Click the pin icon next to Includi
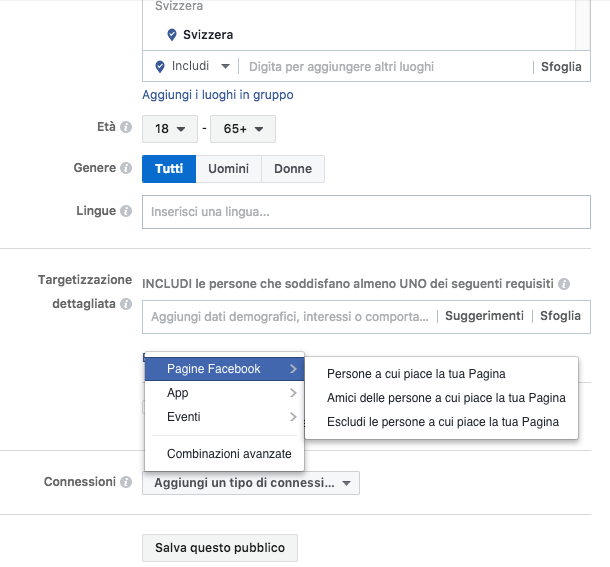Viewport: 610px width, 567px height. (160, 67)
